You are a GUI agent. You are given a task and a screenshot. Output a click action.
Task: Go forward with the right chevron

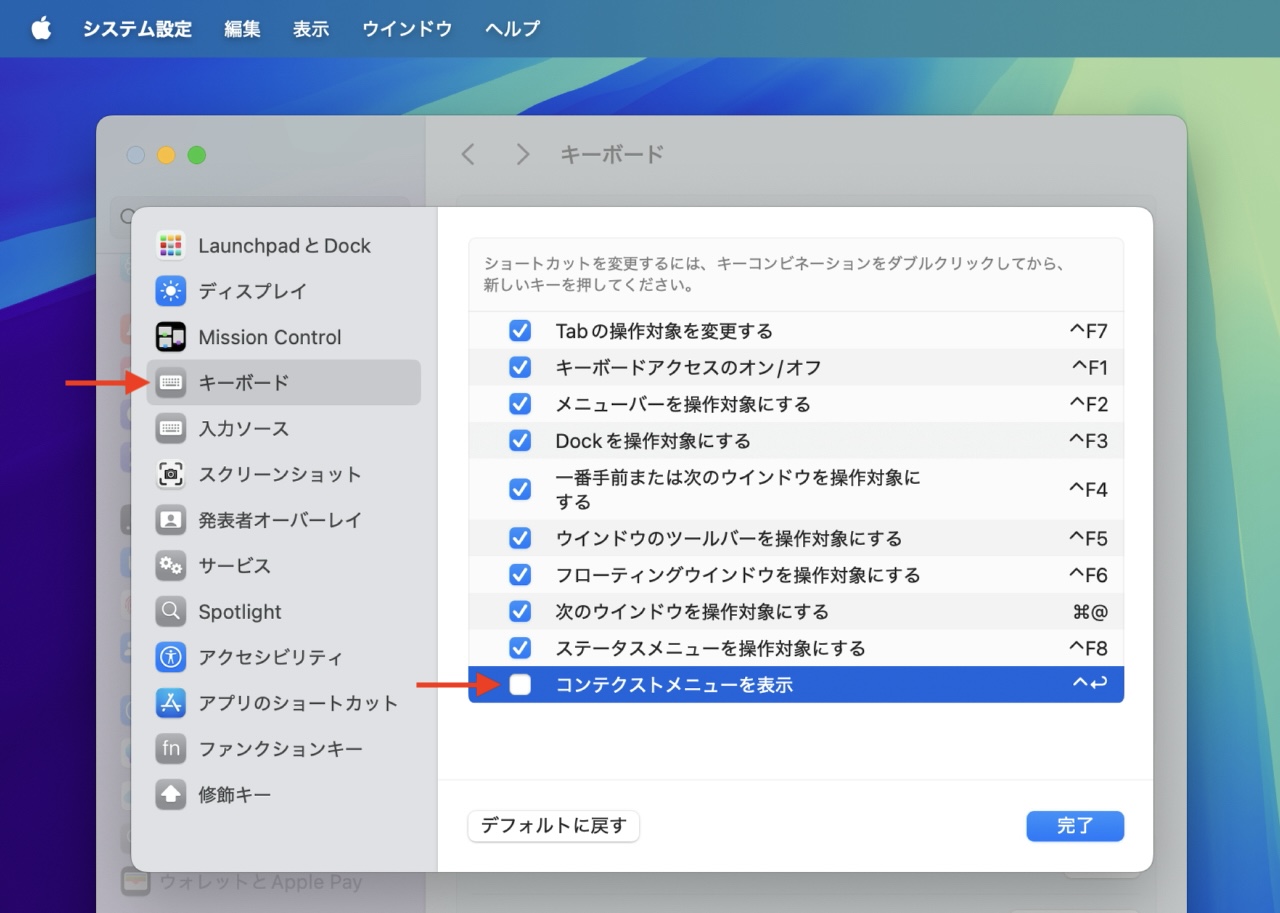[x=522, y=154]
